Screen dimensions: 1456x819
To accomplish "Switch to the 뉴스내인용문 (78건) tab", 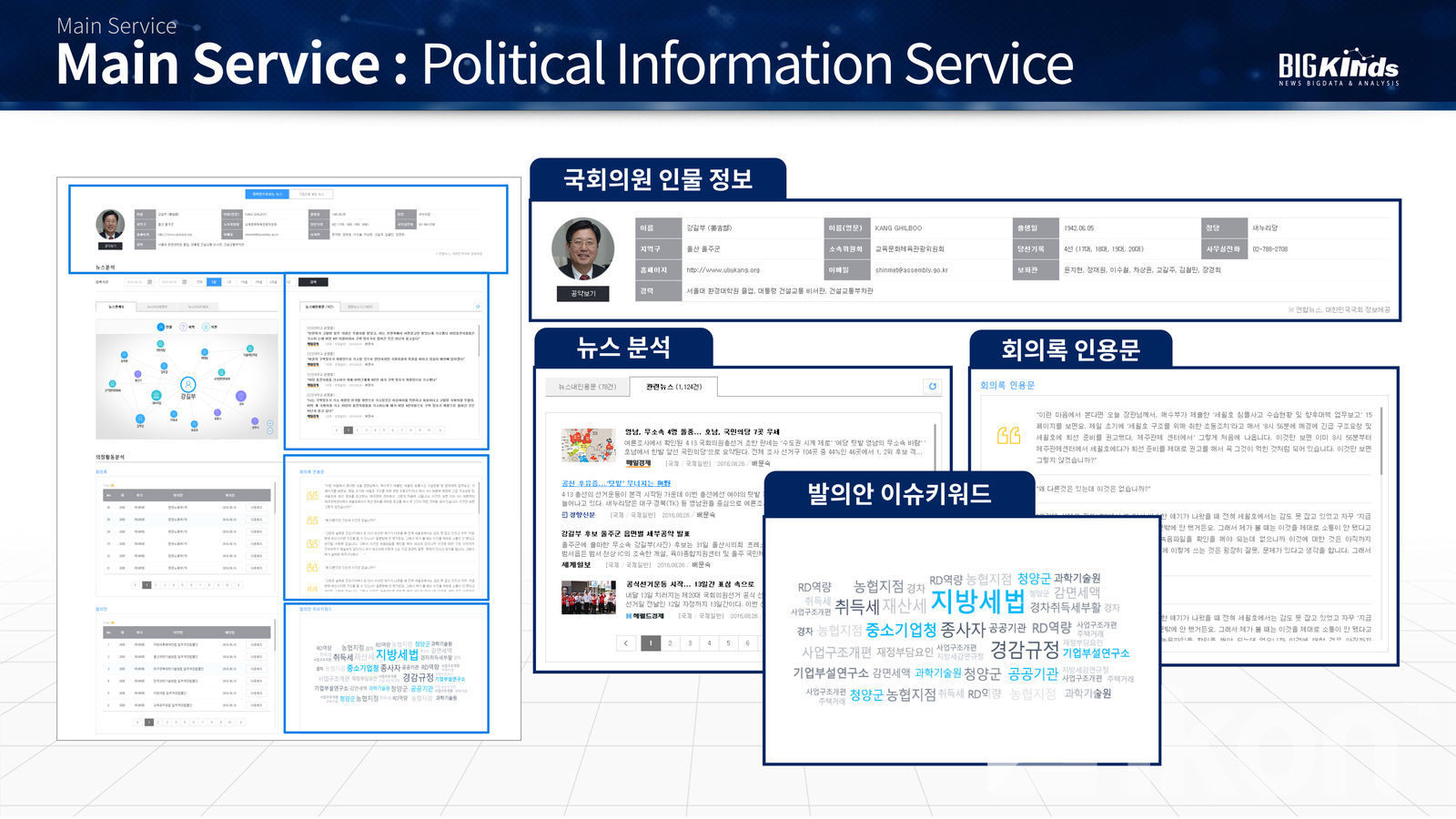I will click(587, 387).
